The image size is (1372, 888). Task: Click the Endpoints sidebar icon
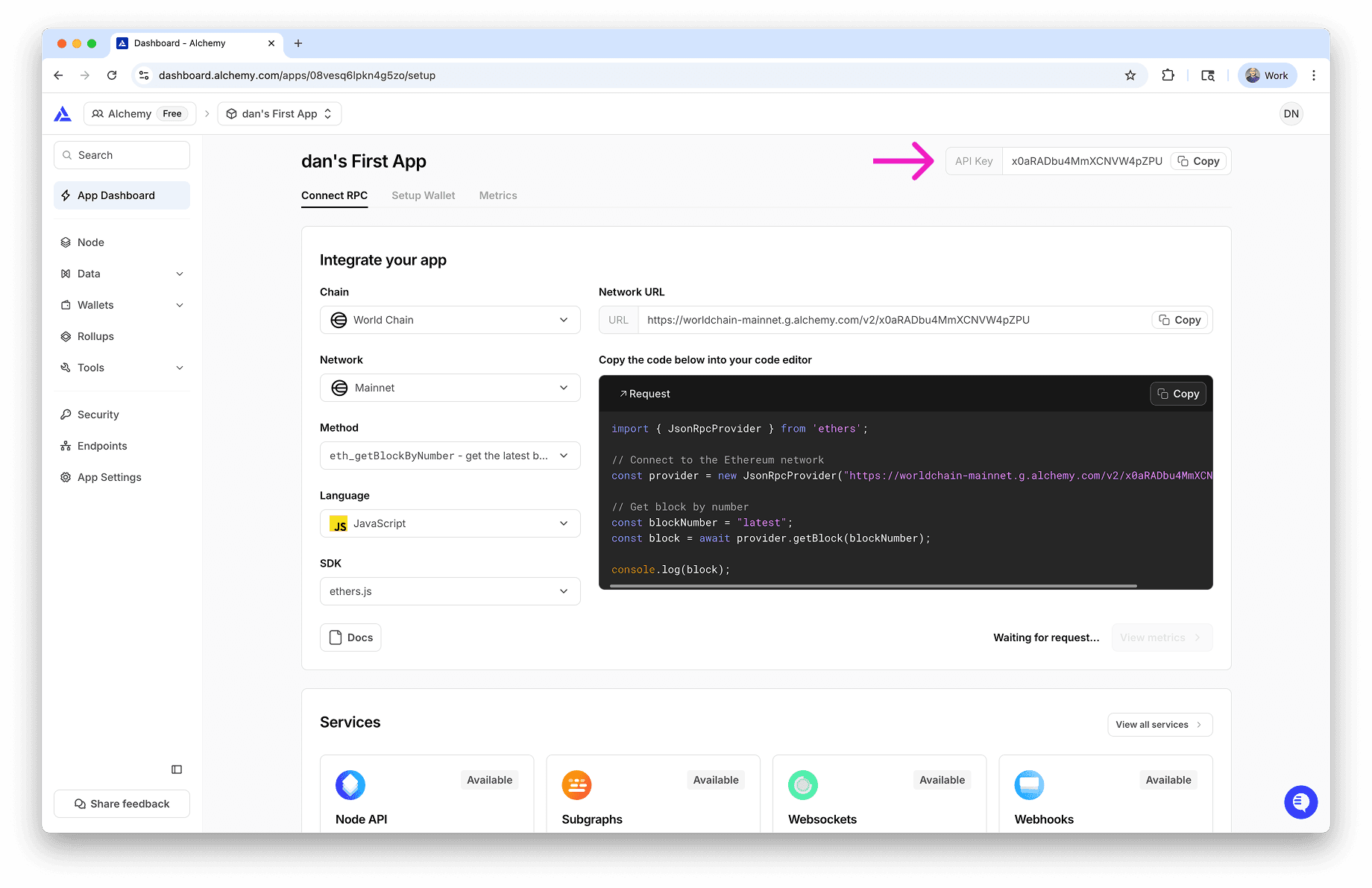click(66, 445)
